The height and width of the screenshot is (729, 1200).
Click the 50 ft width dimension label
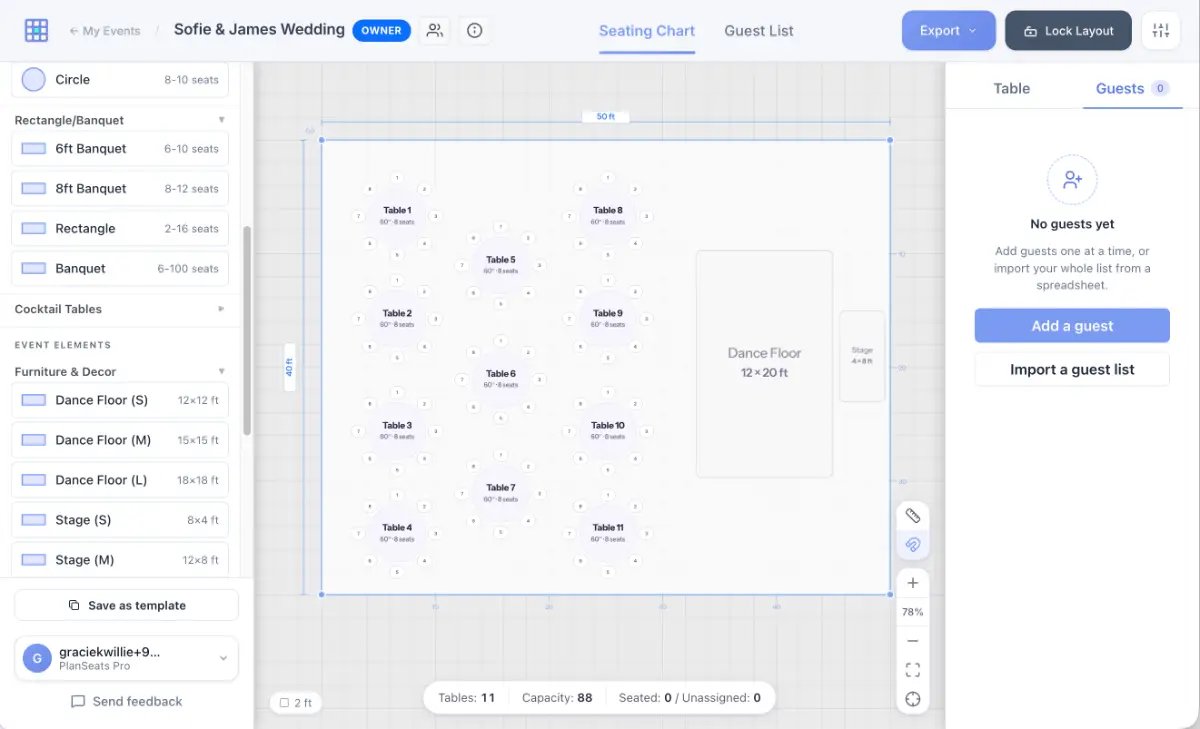(x=606, y=117)
